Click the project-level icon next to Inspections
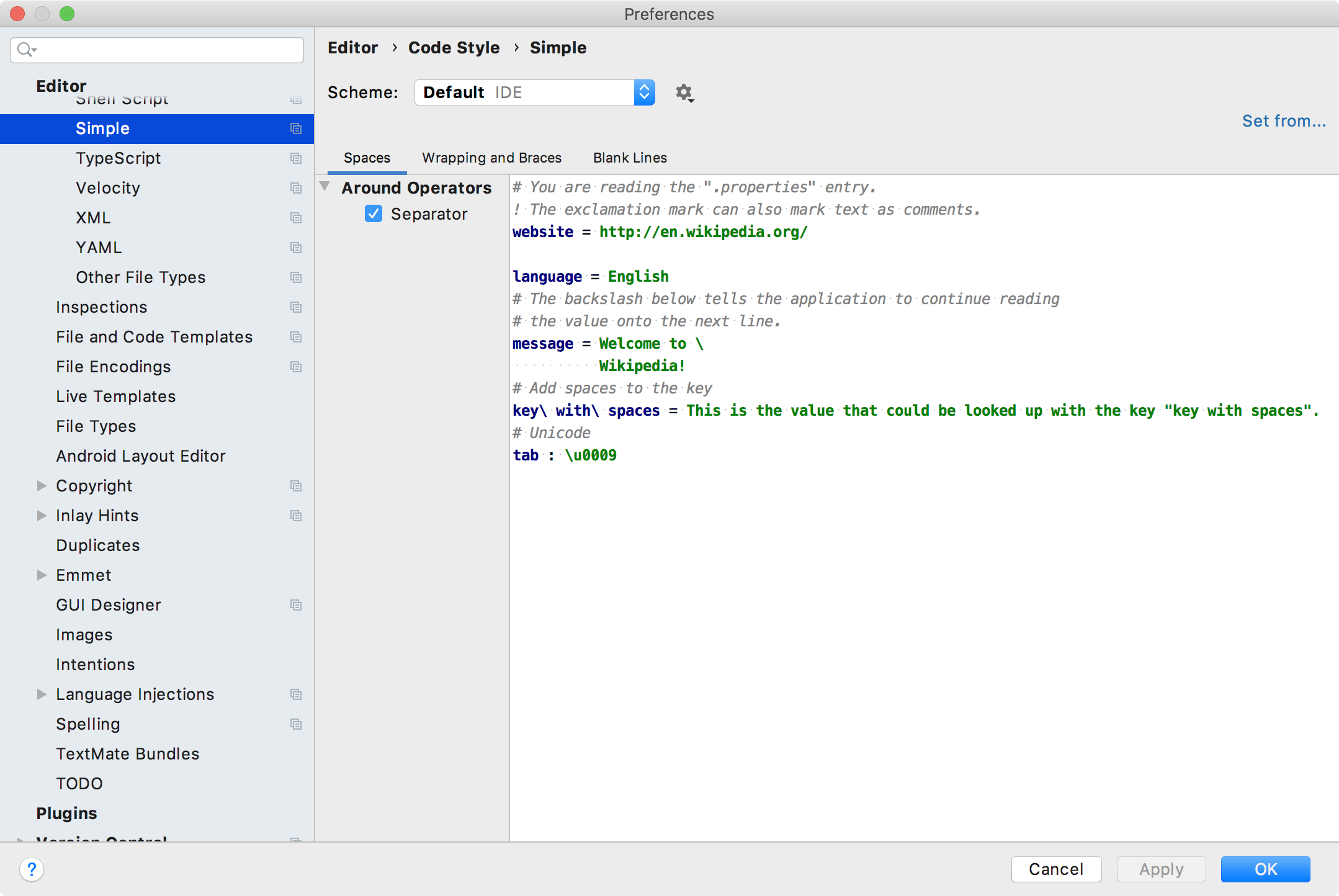 (296, 307)
